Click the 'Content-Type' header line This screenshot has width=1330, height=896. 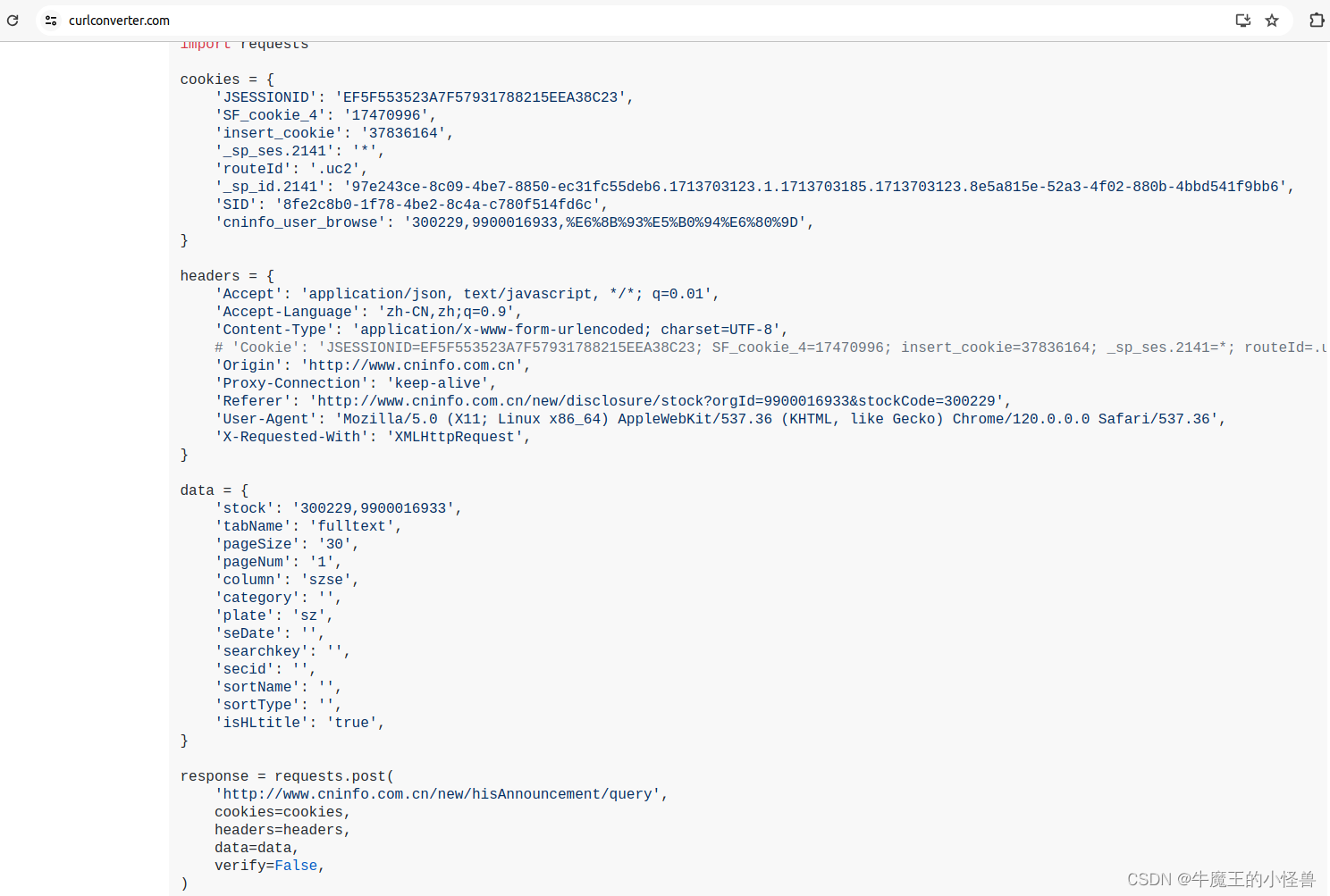(501, 330)
